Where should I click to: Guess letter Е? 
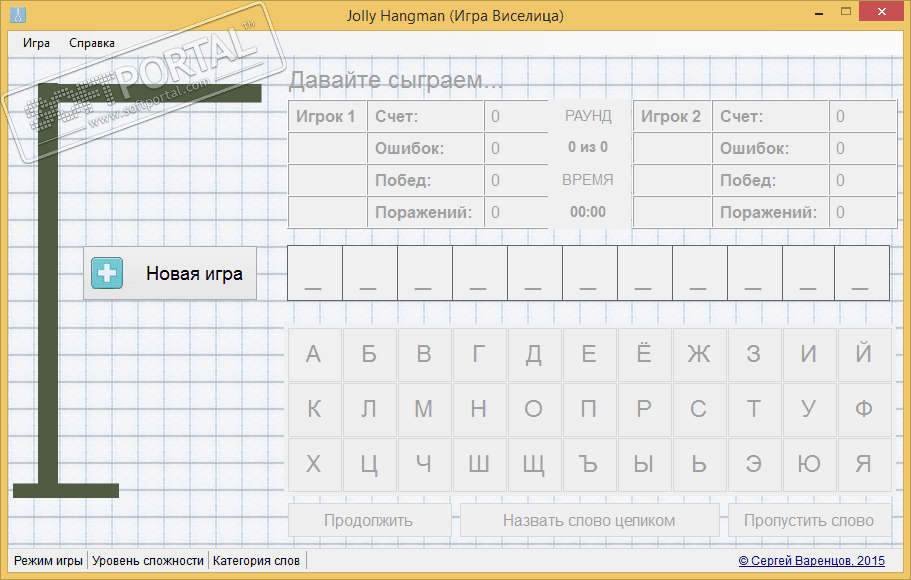pos(589,355)
